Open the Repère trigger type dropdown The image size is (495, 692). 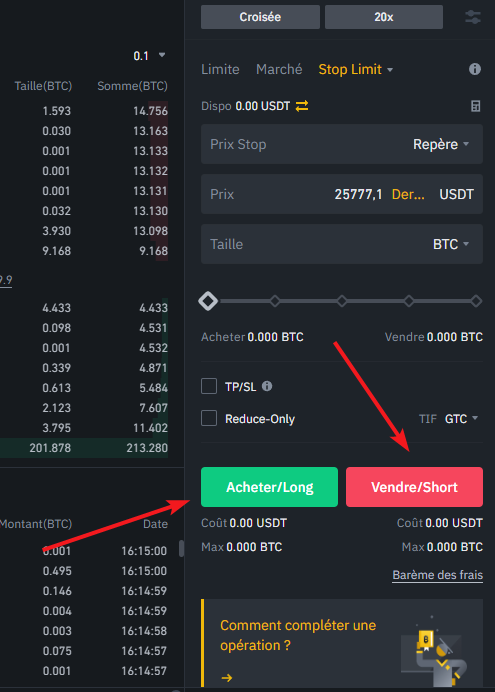pos(441,144)
